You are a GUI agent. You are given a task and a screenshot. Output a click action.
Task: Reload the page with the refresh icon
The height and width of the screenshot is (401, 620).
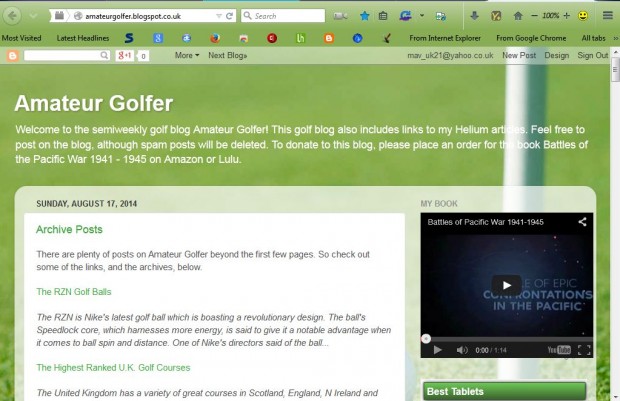pos(230,16)
